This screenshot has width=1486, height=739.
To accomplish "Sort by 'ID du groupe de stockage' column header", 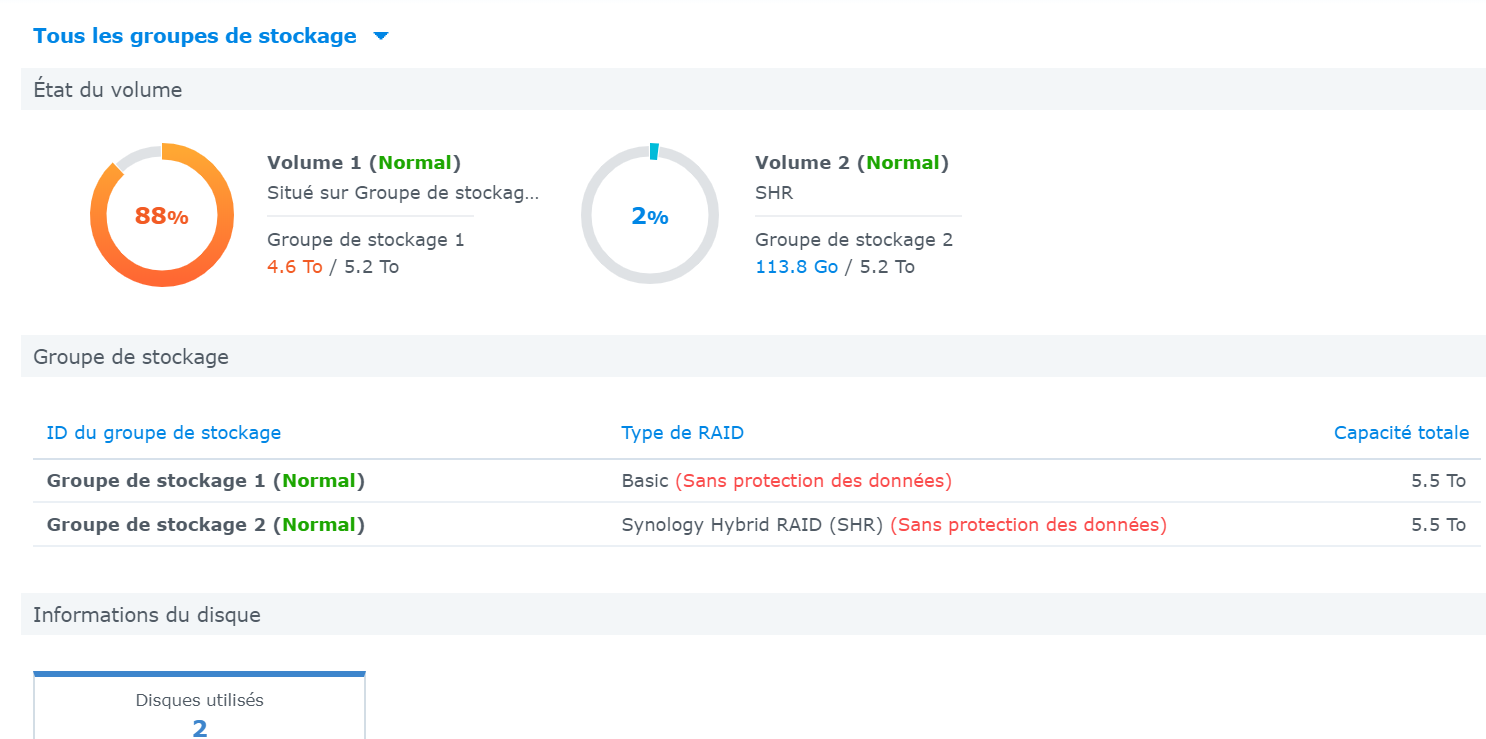I will [x=164, y=433].
